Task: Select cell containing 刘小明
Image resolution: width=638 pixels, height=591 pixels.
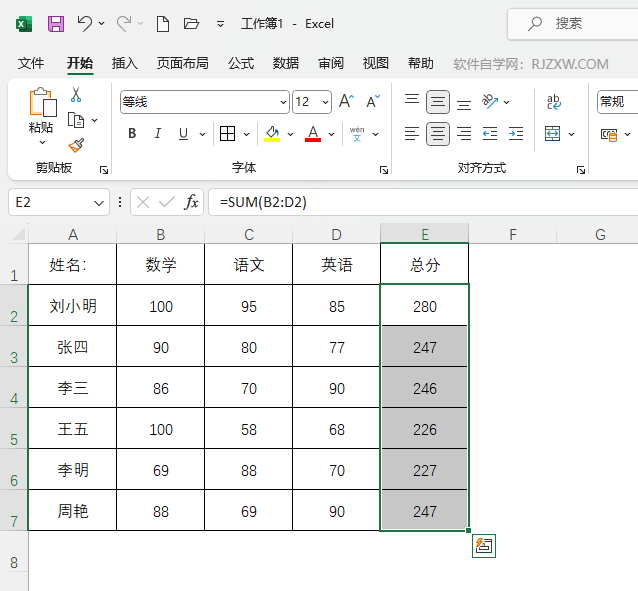Action: (x=72, y=305)
